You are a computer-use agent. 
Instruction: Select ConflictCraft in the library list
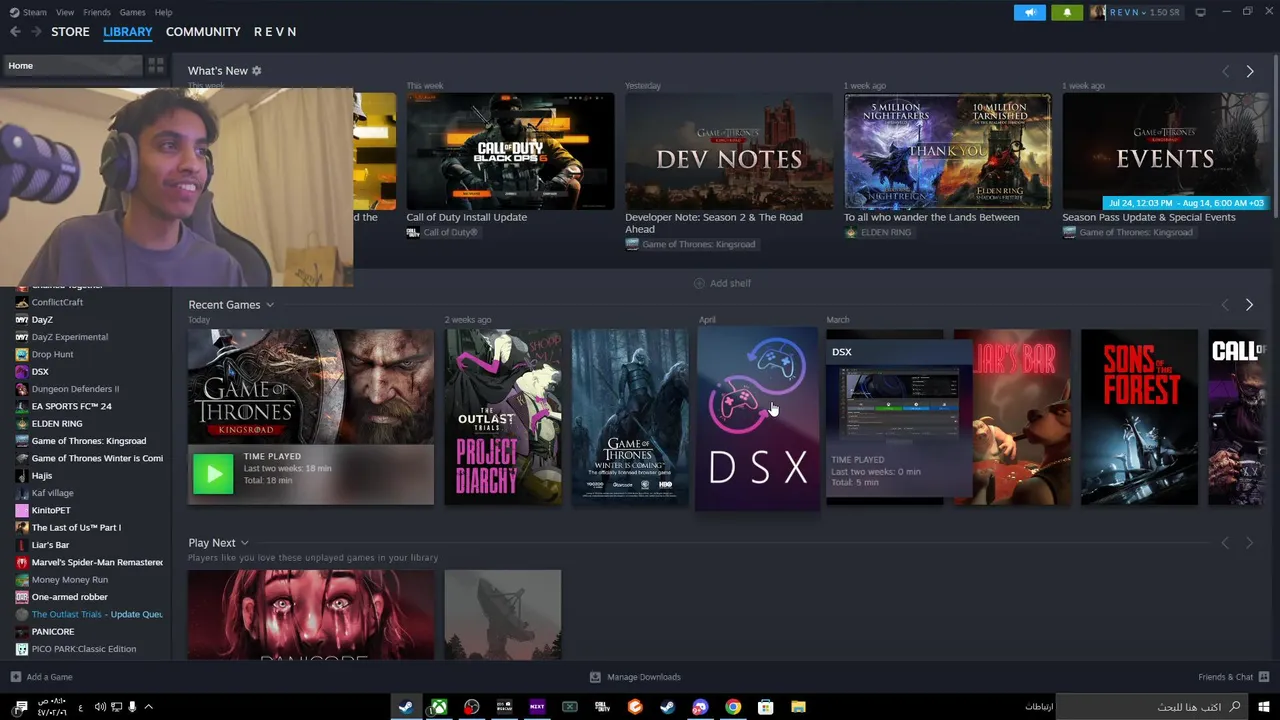(57, 302)
